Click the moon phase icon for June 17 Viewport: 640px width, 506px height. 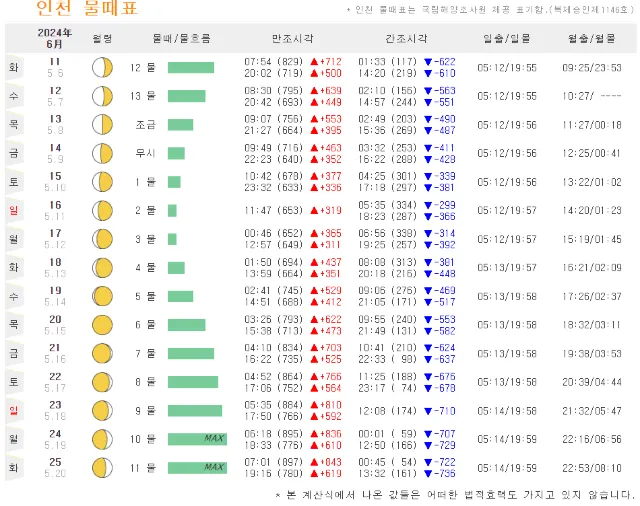[x=102, y=239]
